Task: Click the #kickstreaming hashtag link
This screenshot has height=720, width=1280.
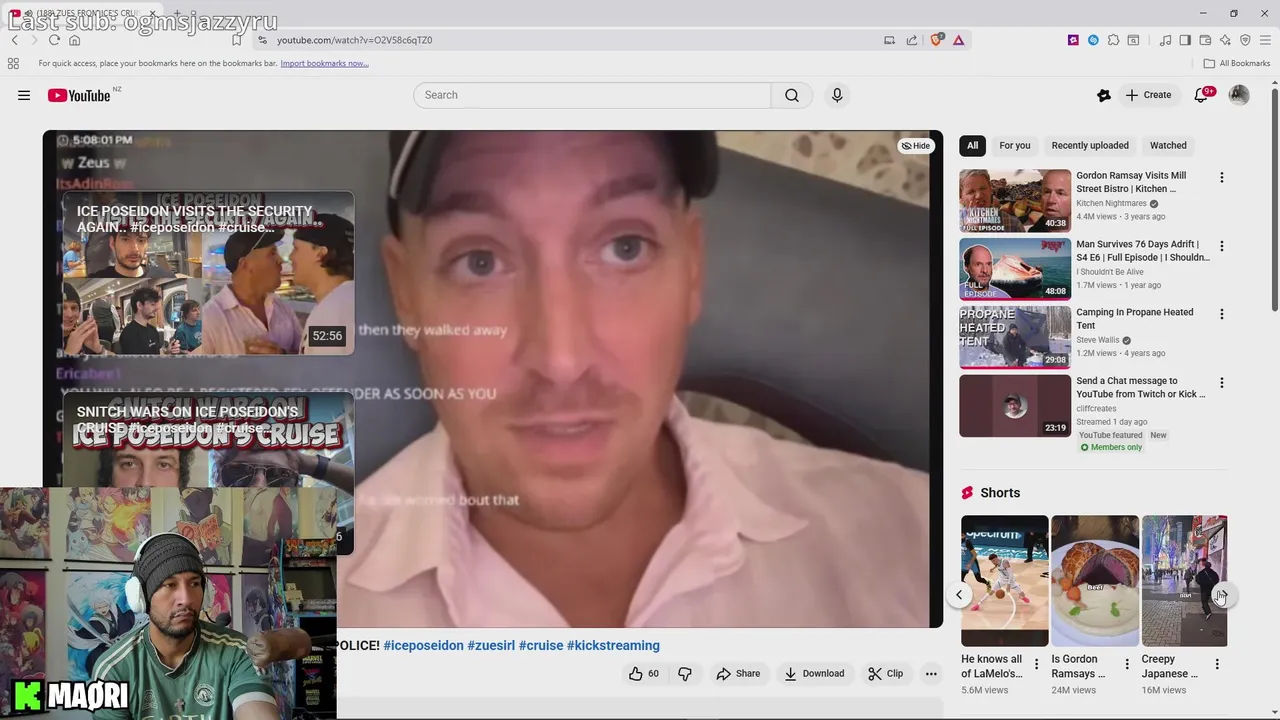Action: 613,646
